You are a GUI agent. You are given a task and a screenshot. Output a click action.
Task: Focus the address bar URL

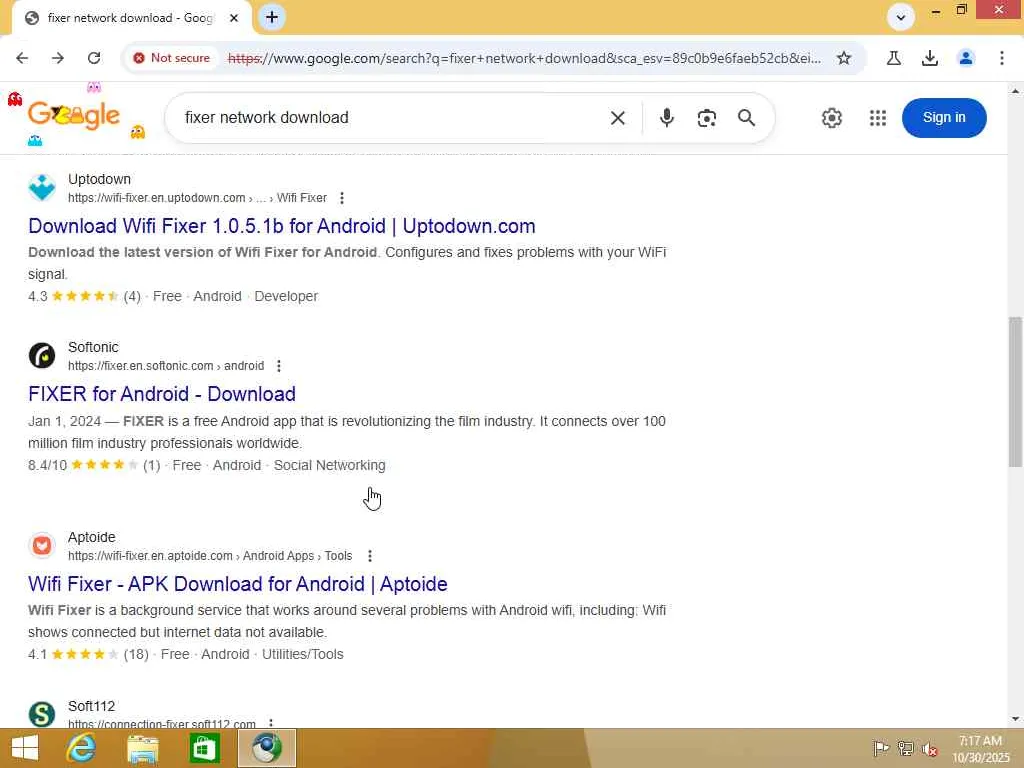click(524, 58)
